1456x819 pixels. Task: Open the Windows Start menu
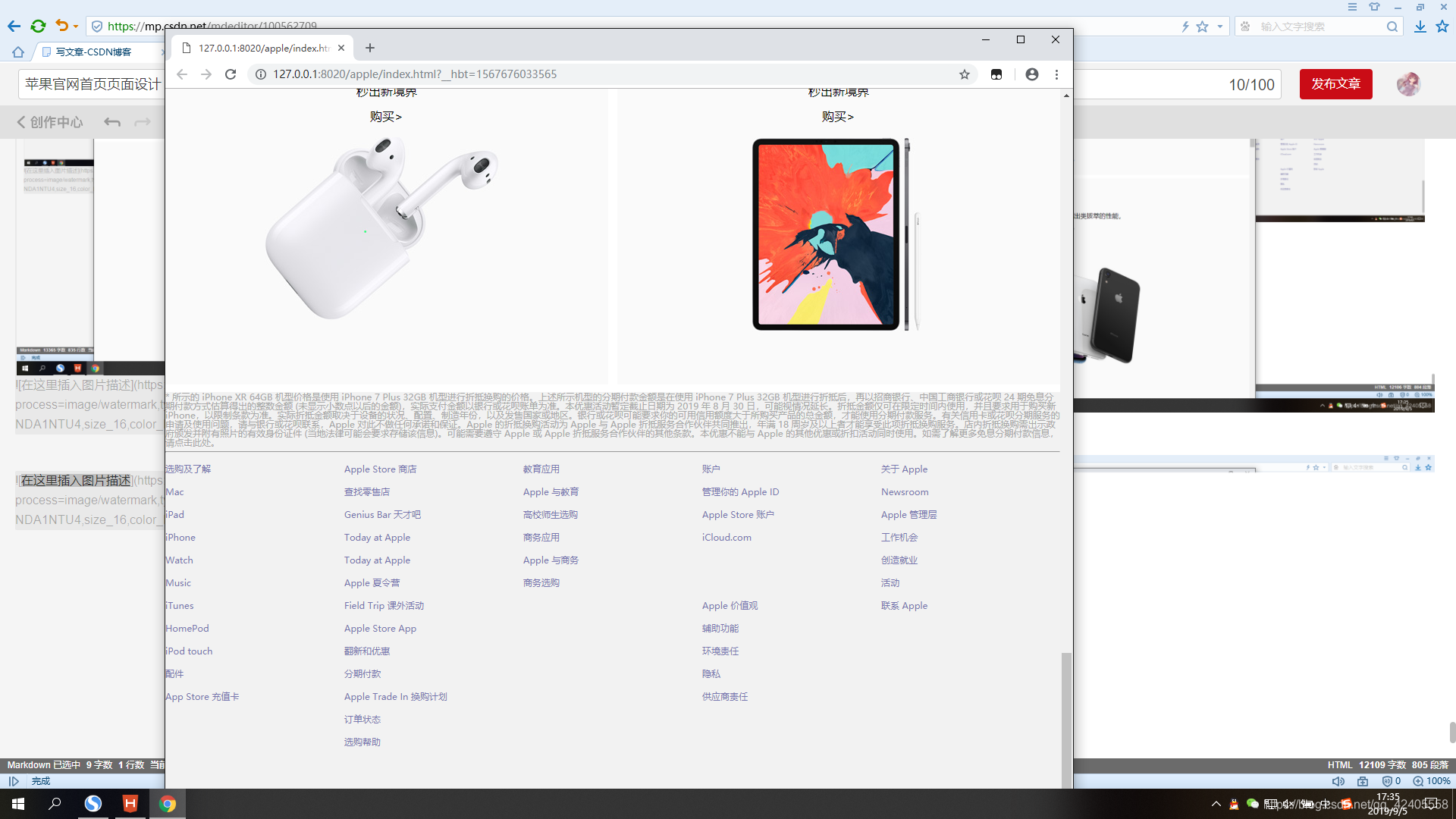[x=18, y=804]
